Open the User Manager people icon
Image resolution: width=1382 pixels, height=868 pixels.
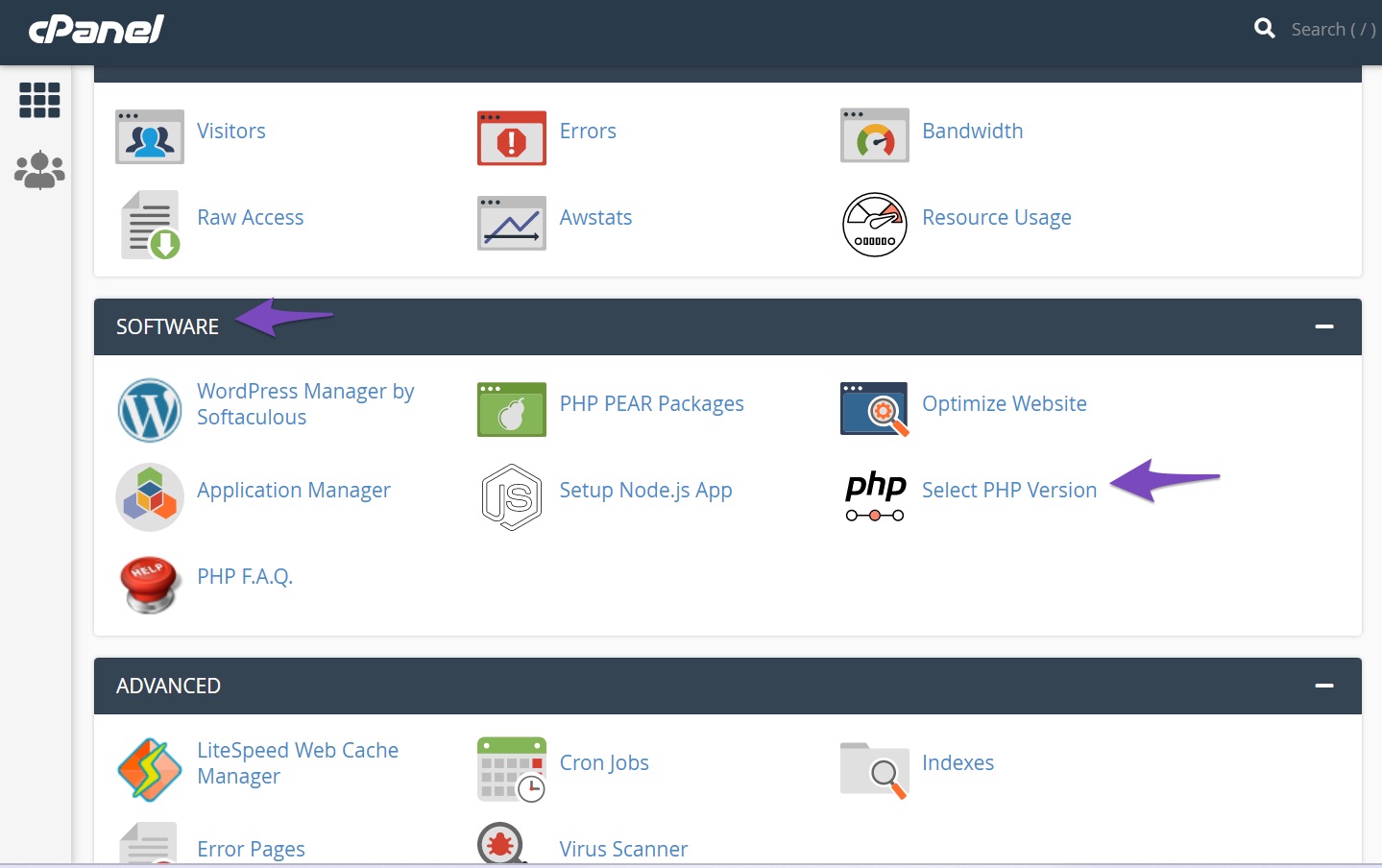39,170
